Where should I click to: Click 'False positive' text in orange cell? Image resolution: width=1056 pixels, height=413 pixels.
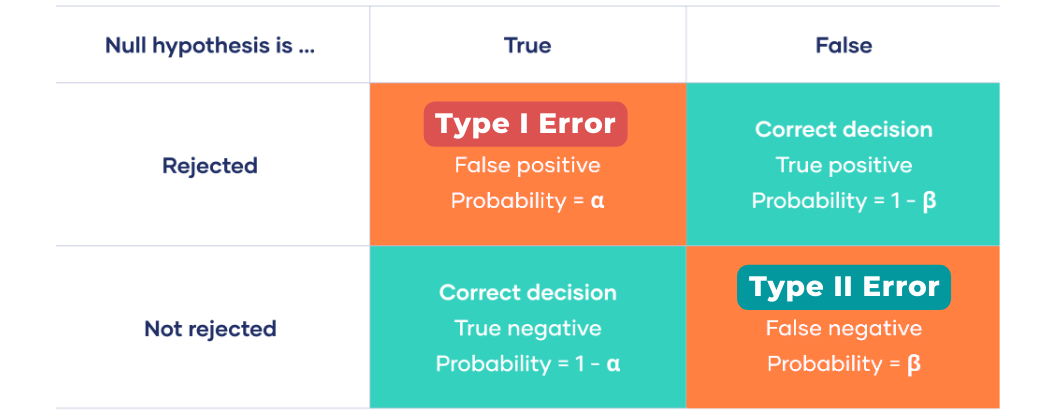point(527,165)
